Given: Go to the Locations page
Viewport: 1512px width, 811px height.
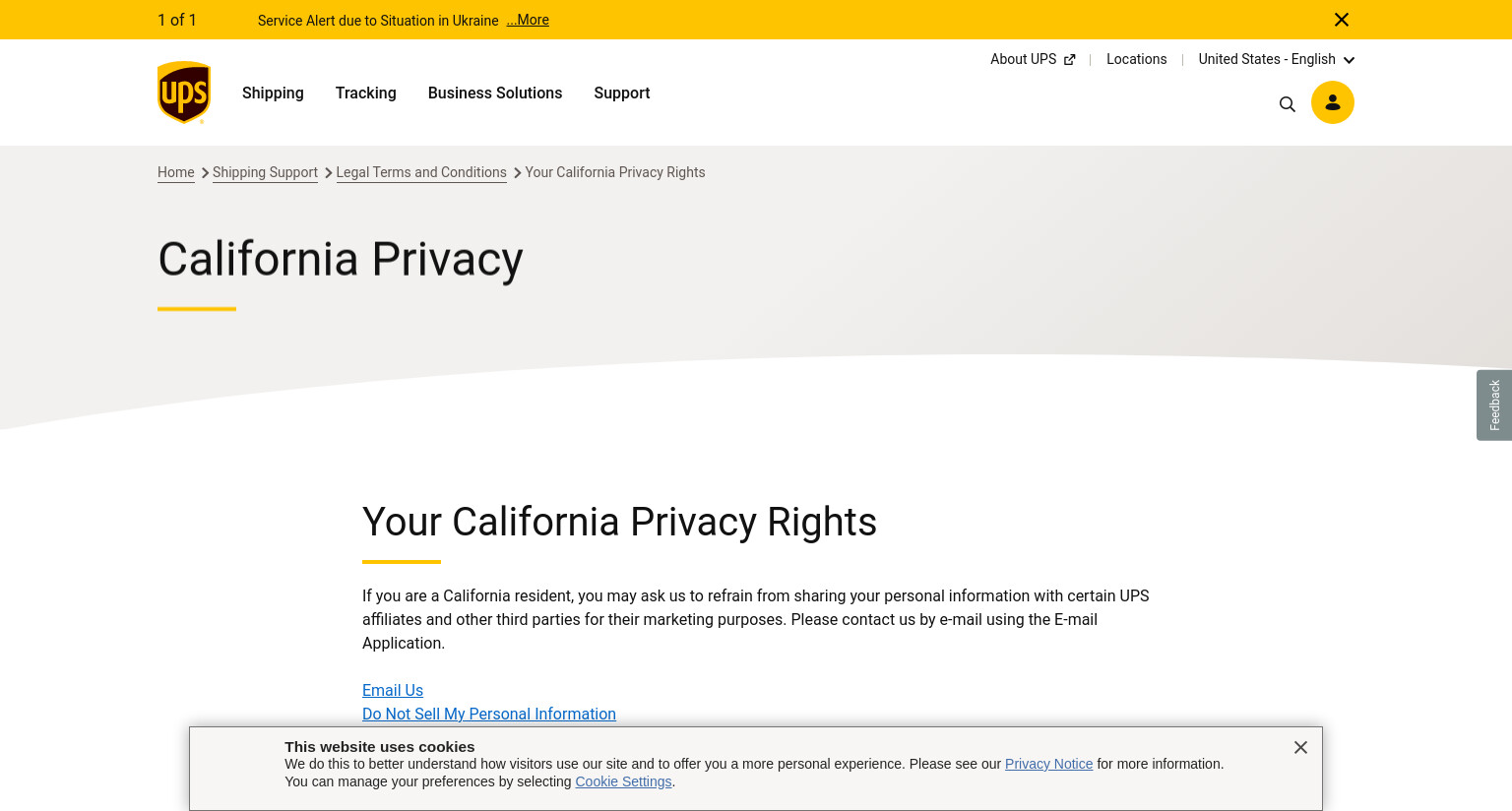Looking at the screenshot, I should point(1137,59).
